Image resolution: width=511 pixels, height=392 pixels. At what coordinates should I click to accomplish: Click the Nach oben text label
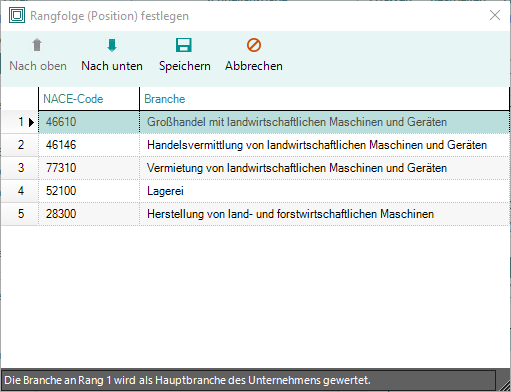click(x=38, y=66)
